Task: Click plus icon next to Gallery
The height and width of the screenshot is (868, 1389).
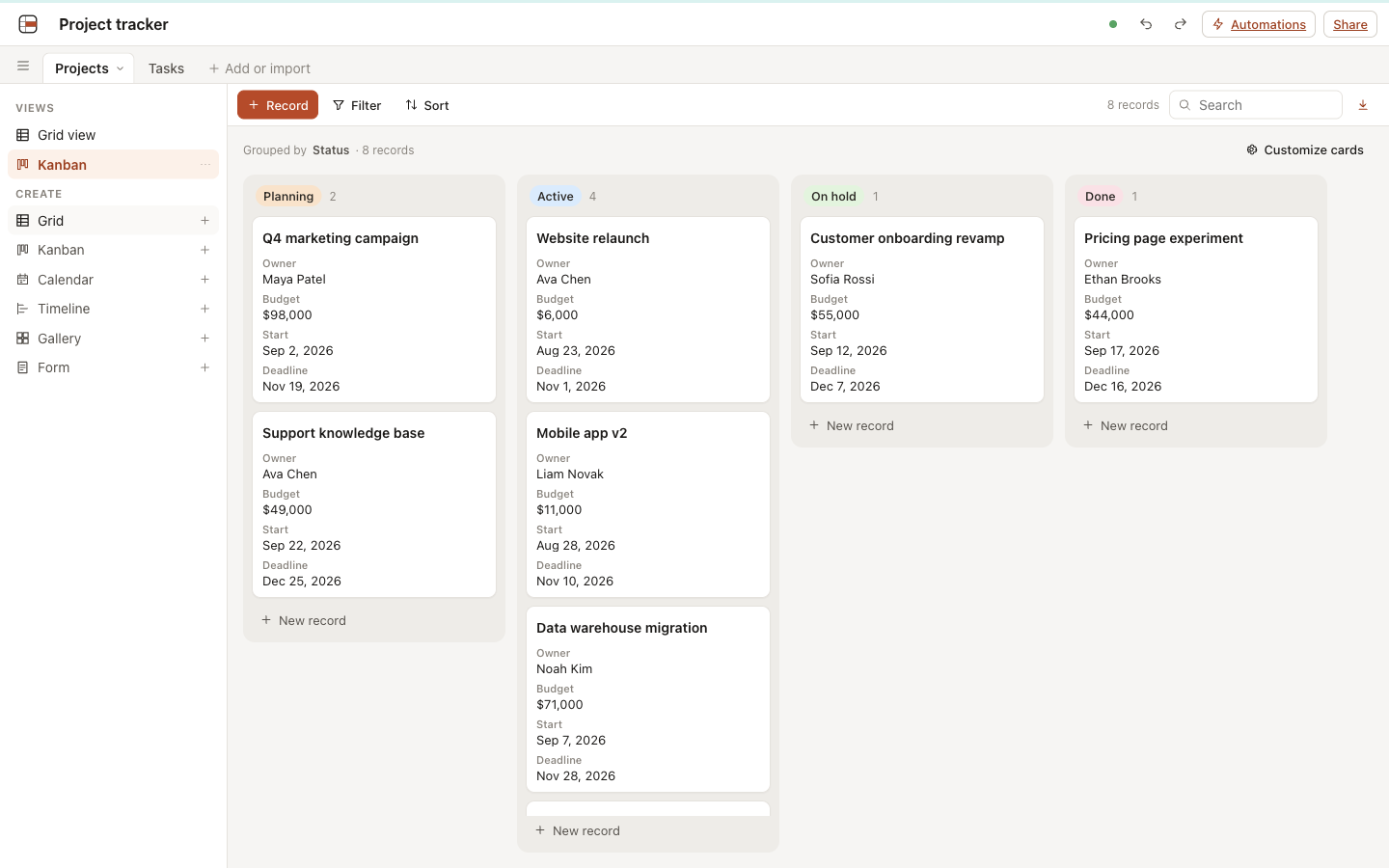Action: tap(204, 339)
